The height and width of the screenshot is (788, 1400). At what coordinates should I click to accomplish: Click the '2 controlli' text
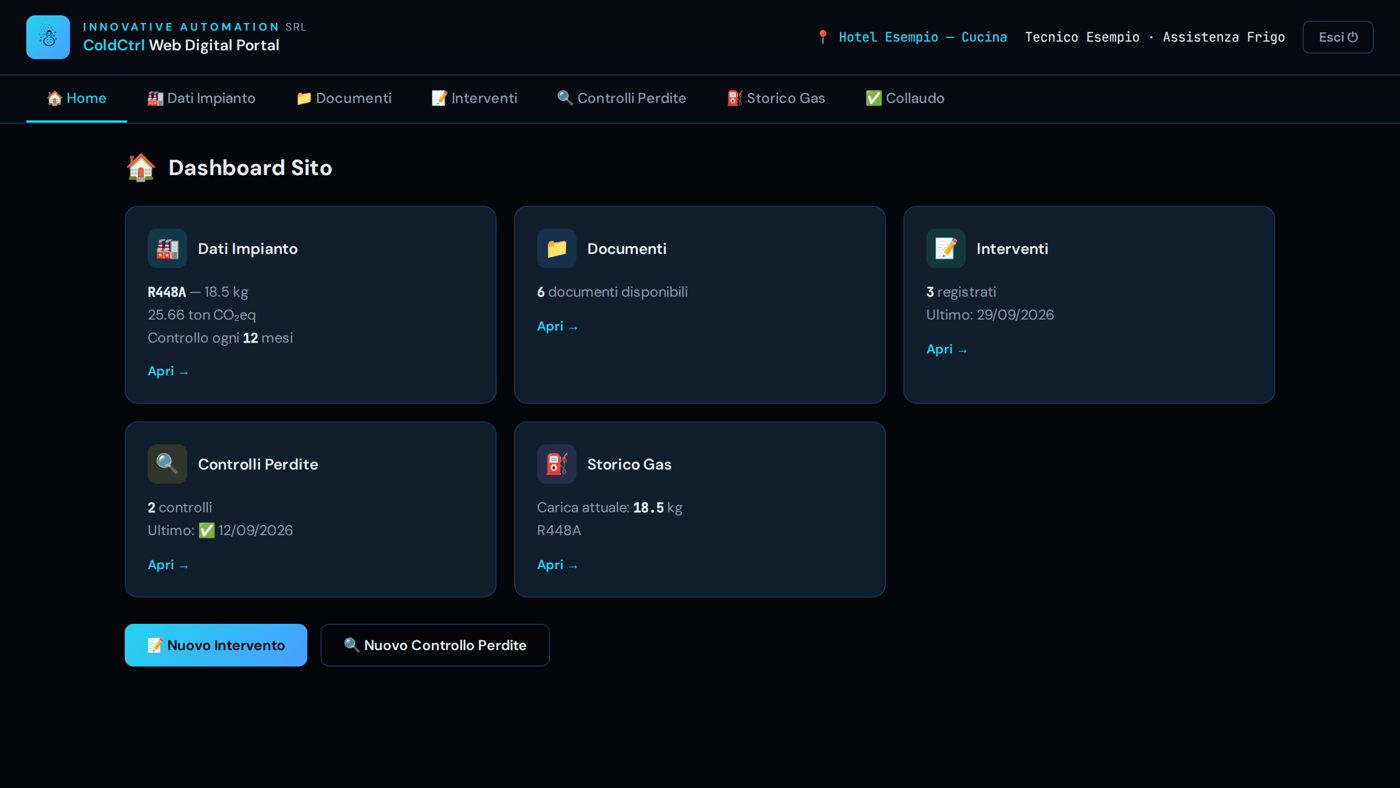180,508
